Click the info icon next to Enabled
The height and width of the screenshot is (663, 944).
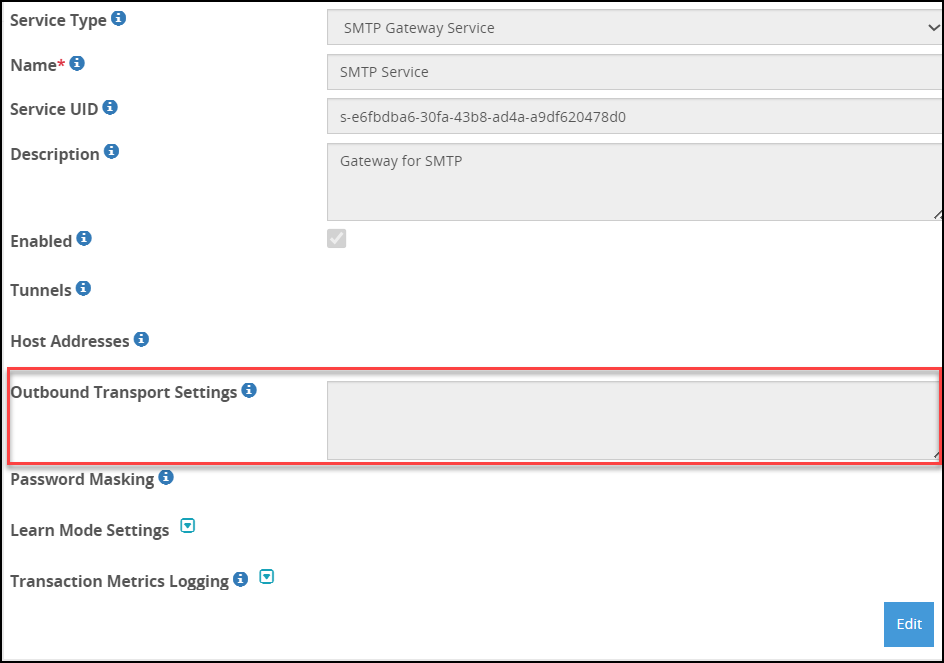click(x=84, y=238)
